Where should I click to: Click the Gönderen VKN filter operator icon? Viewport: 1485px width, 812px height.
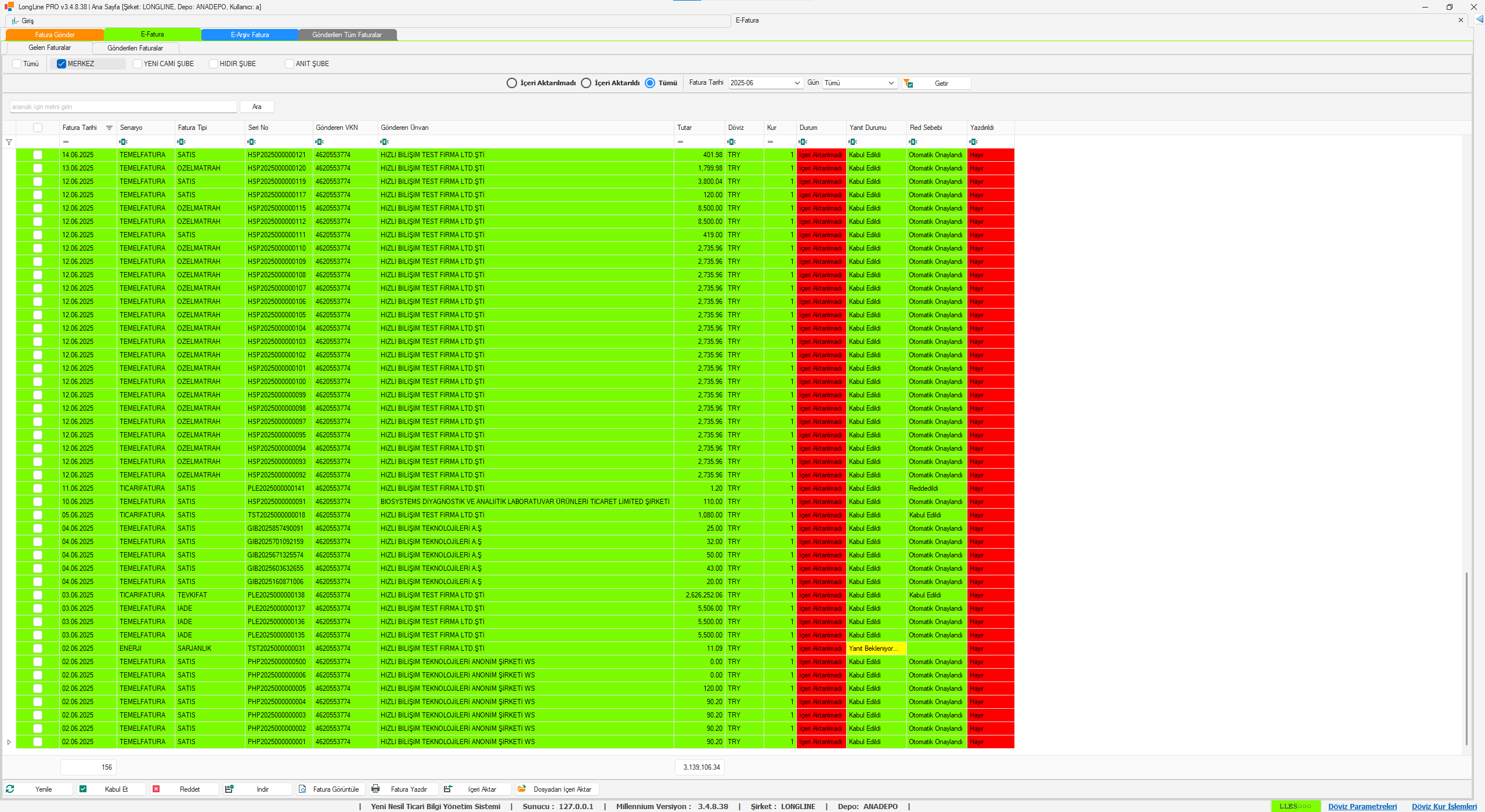click(x=319, y=142)
